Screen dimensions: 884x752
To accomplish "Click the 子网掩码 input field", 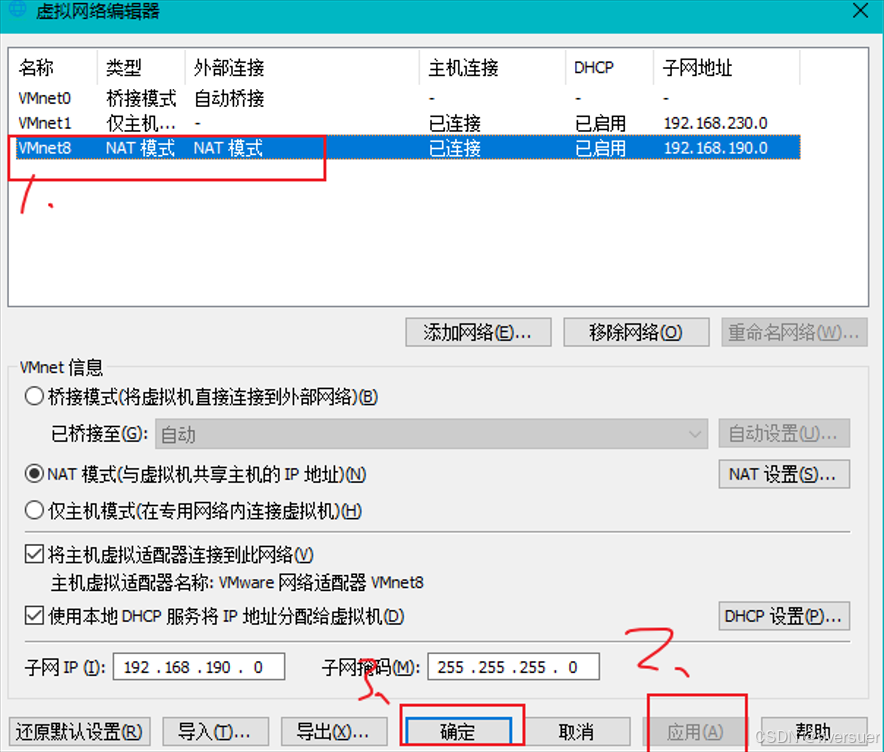I will tap(513, 667).
